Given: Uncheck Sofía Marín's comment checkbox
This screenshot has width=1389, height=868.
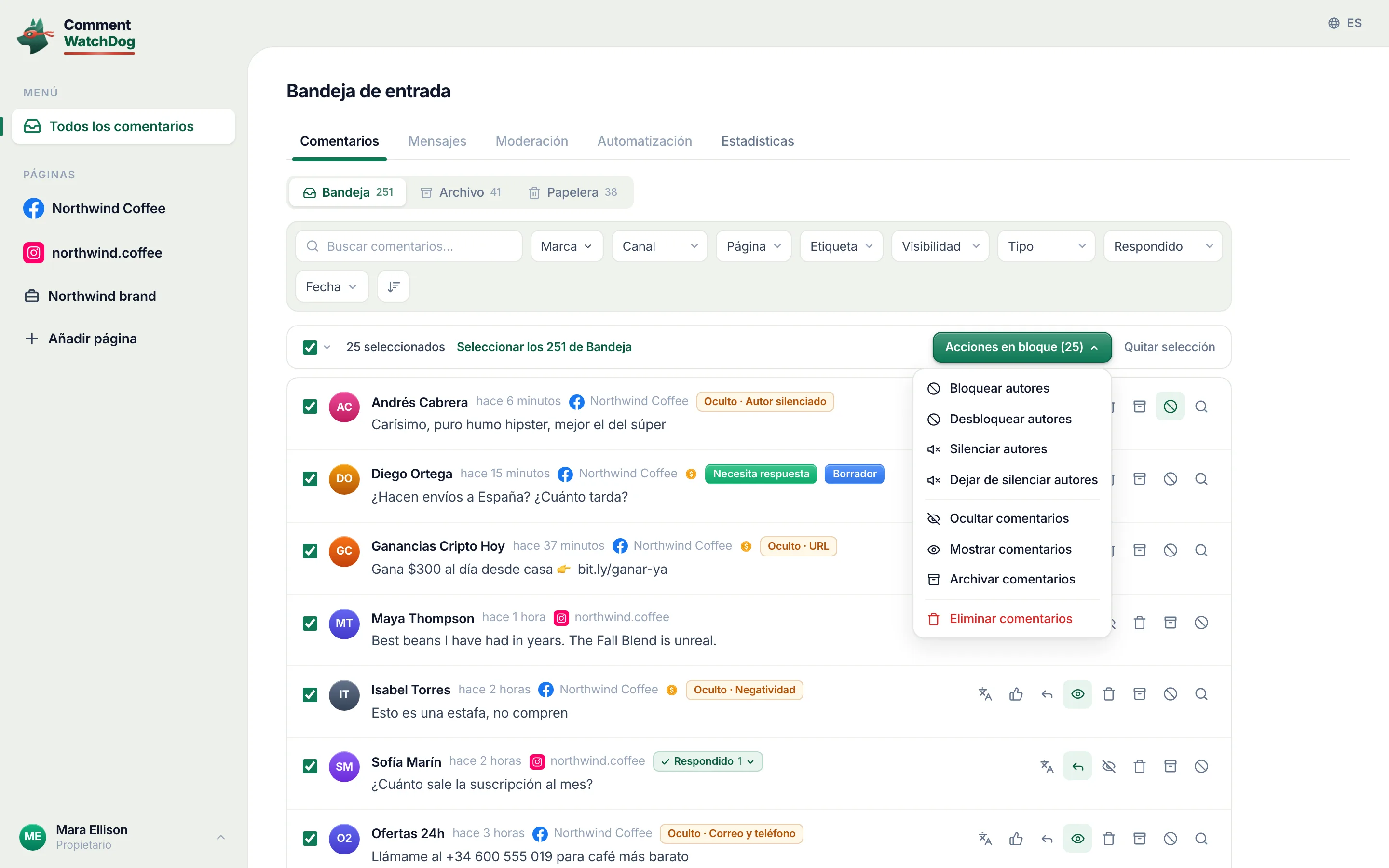Looking at the screenshot, I should coord(310,766).
